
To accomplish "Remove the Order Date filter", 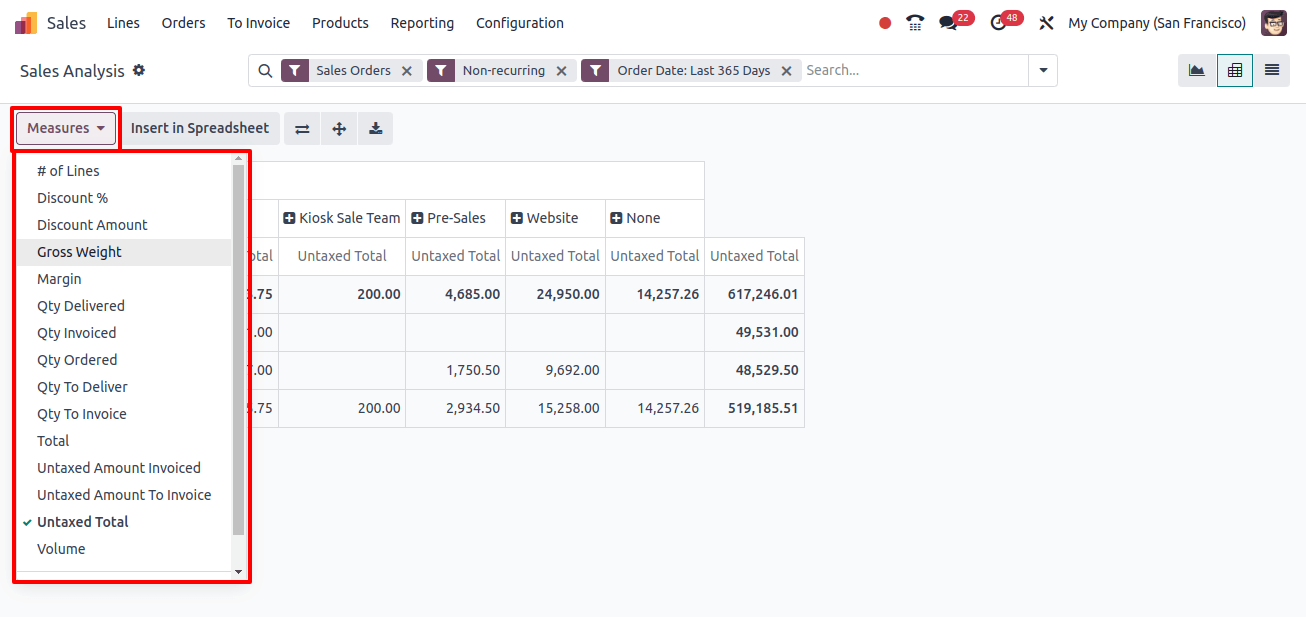I will (786, 71).
